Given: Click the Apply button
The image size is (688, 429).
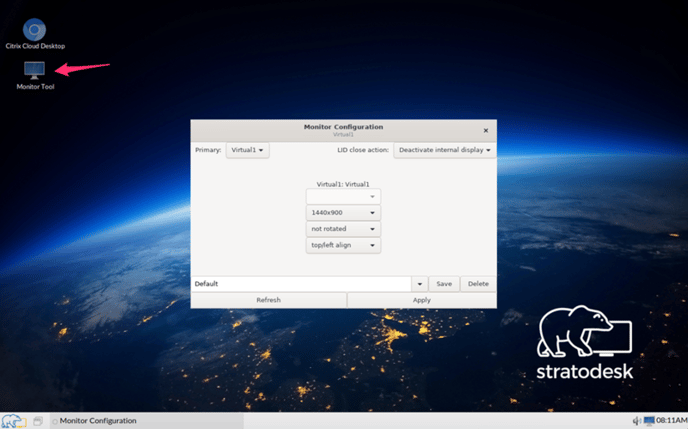Looking at the screenshot, I should pos(422,300).
